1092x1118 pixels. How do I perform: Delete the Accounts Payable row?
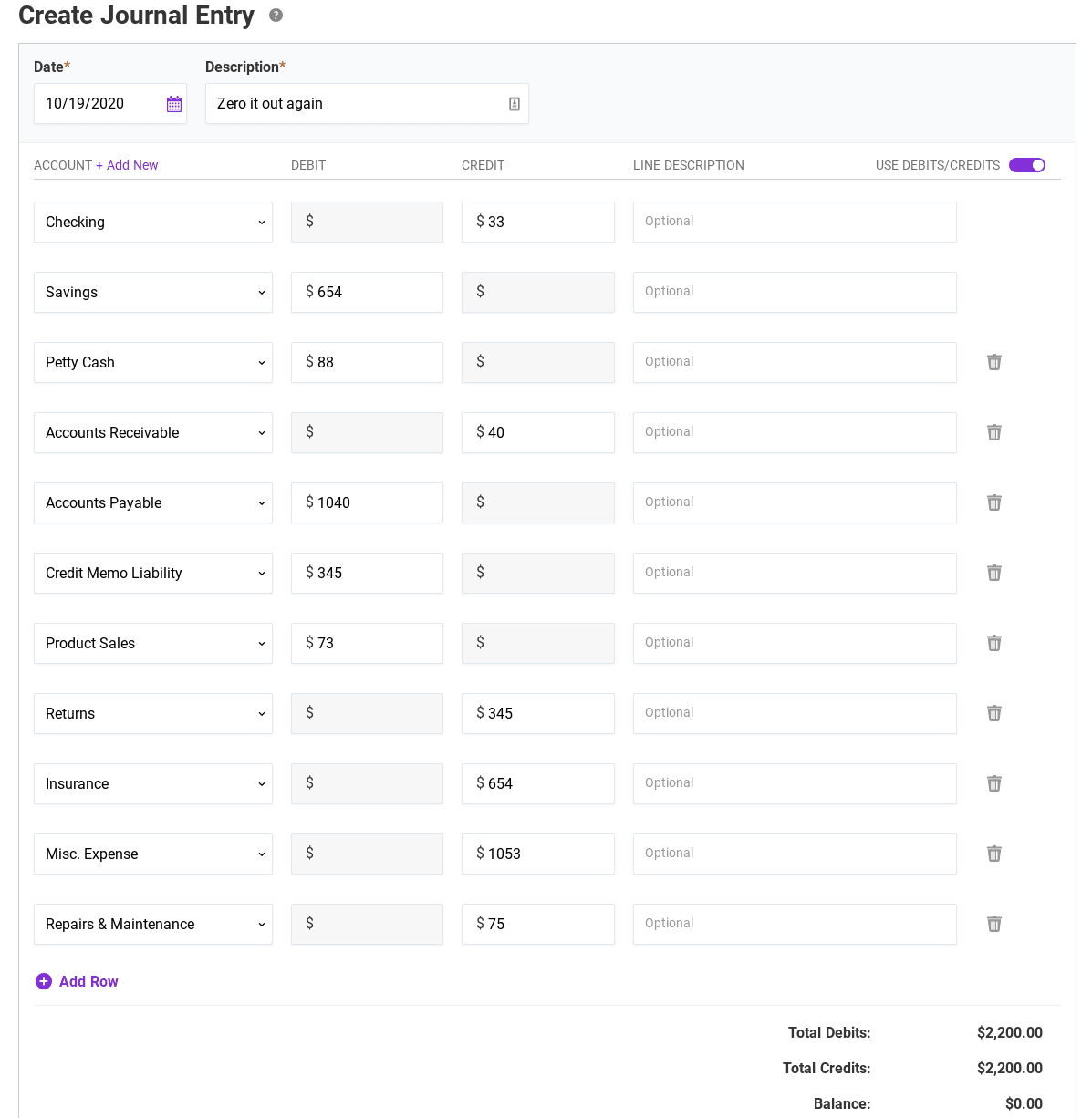click(x=994, y=502)
